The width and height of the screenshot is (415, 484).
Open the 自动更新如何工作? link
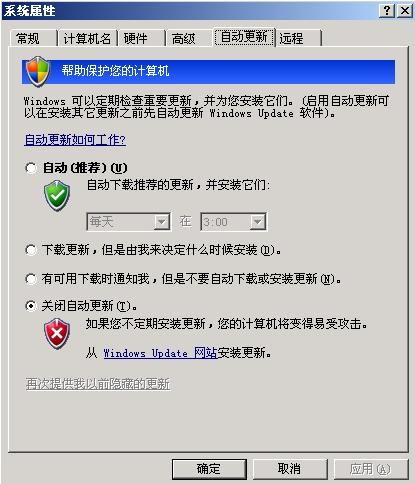75,140
